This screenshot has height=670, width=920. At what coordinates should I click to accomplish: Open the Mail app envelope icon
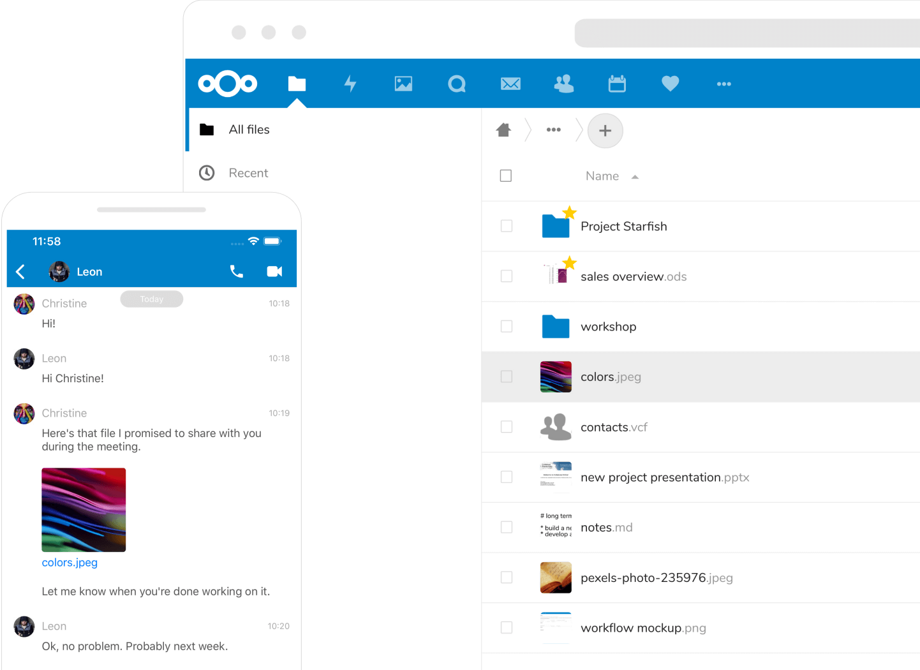(511, 84)
